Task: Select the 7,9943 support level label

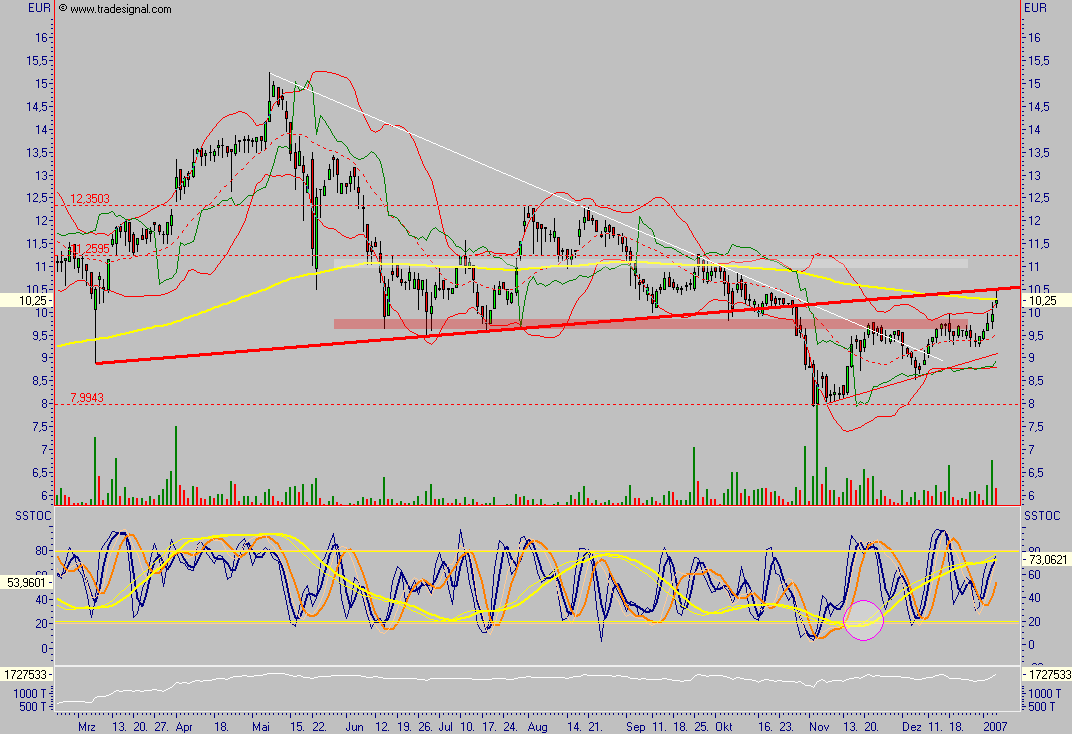Action: coord(87,398)
